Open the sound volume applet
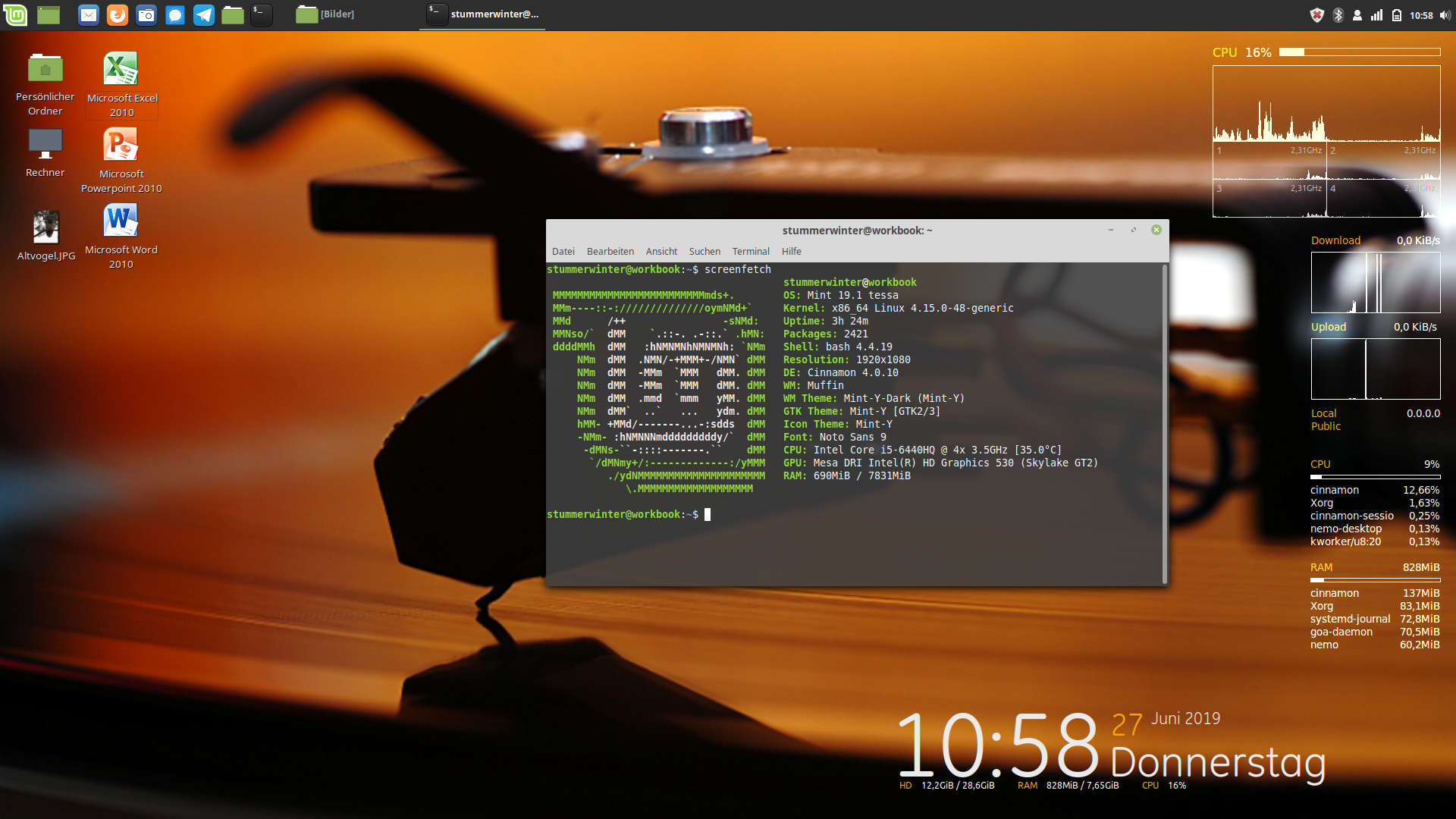 coord(1445,15)
